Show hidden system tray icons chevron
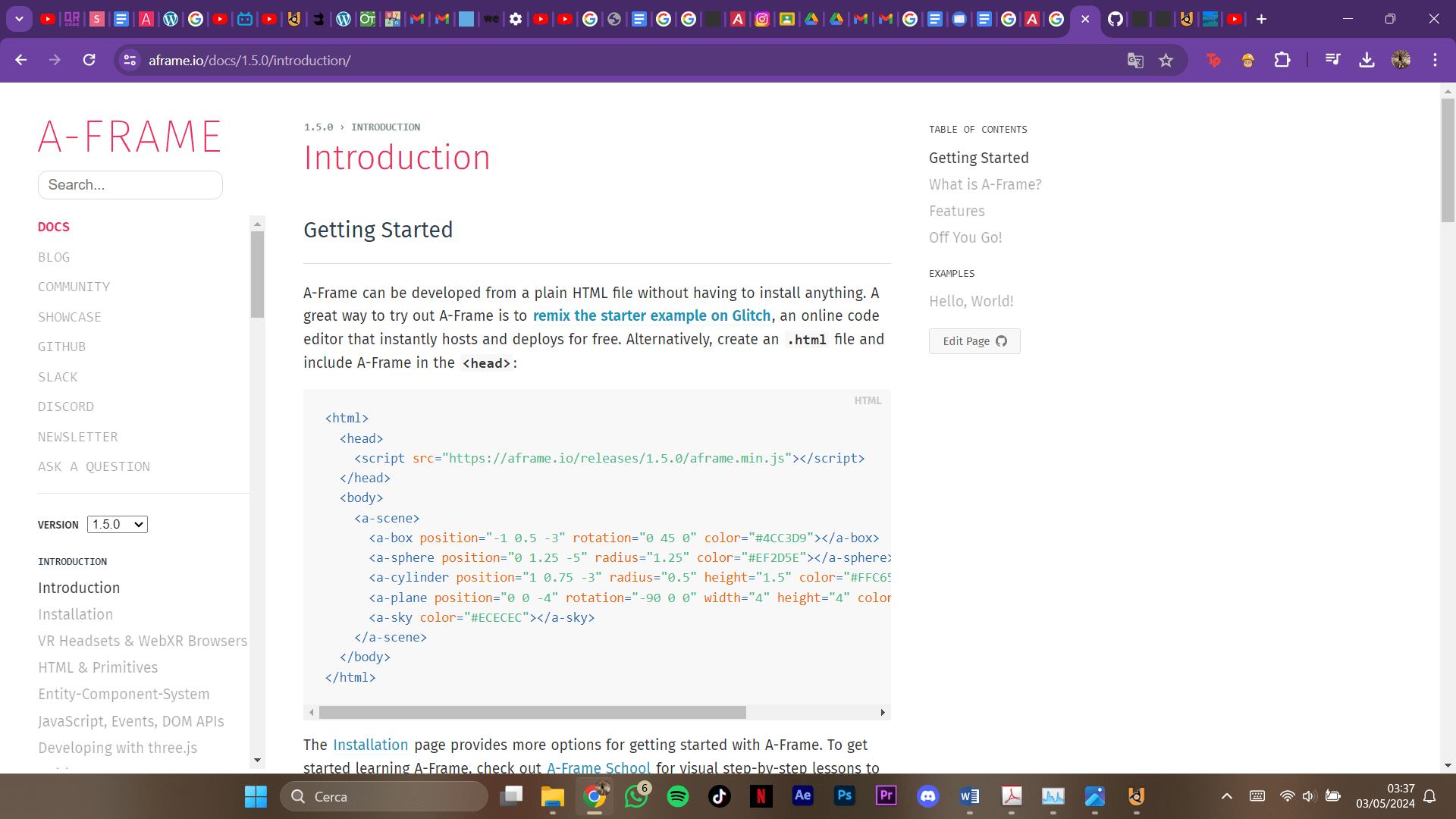This screenshot has width=1456, height=819. pos(1226,796)
